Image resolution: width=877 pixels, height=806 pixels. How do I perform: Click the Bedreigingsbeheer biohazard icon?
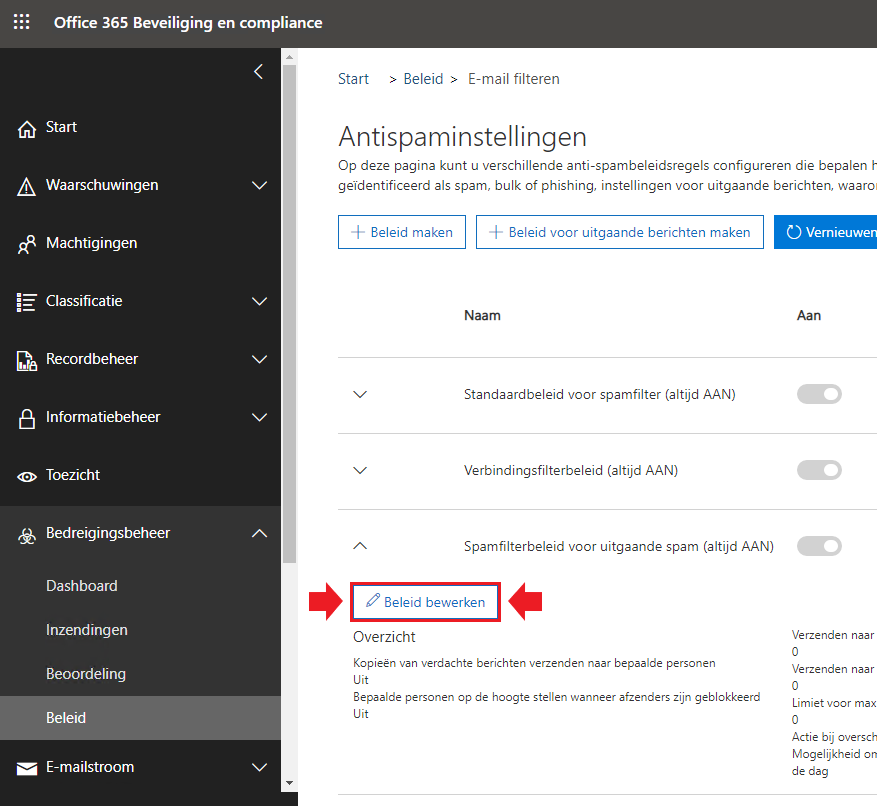point(26,535)
